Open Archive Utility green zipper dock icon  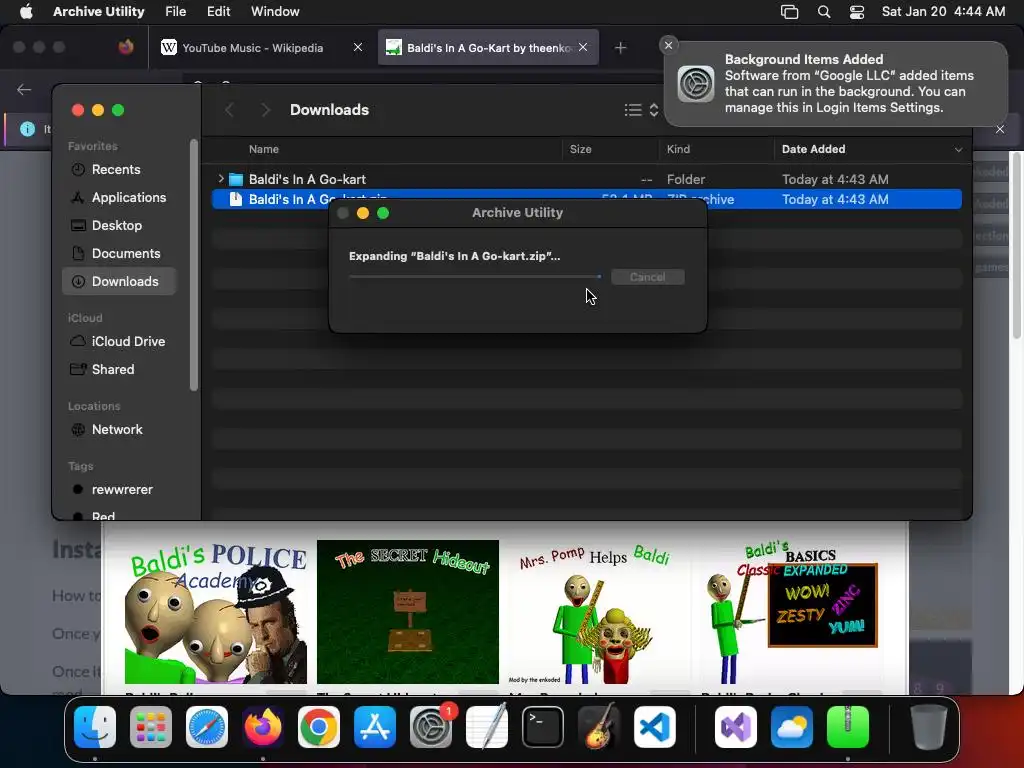click(848, 727)
